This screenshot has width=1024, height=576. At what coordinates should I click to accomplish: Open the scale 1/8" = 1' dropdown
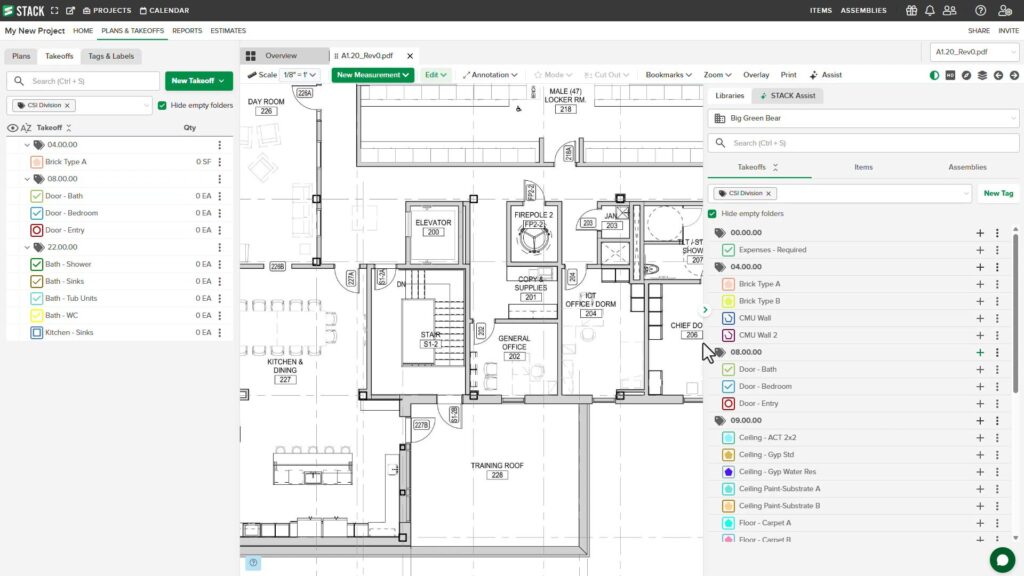pos(299,75)
